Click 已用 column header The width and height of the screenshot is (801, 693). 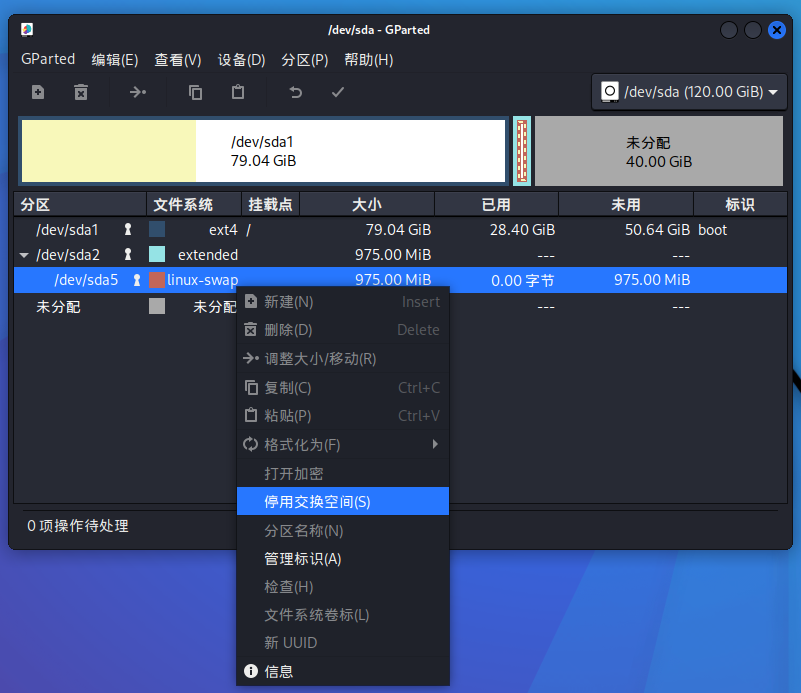(x=496, y=205)
